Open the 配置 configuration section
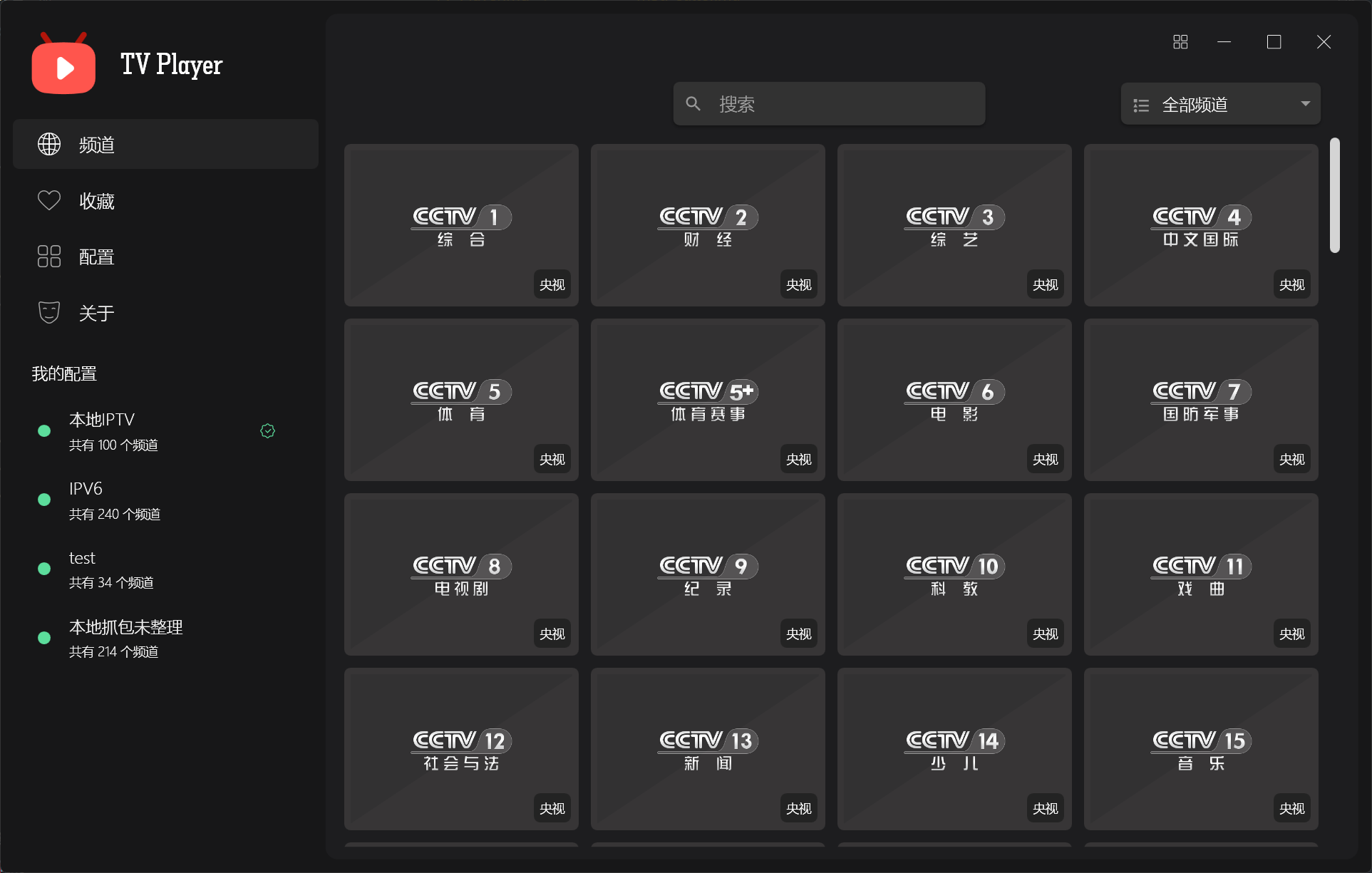 tap(96, 256)
